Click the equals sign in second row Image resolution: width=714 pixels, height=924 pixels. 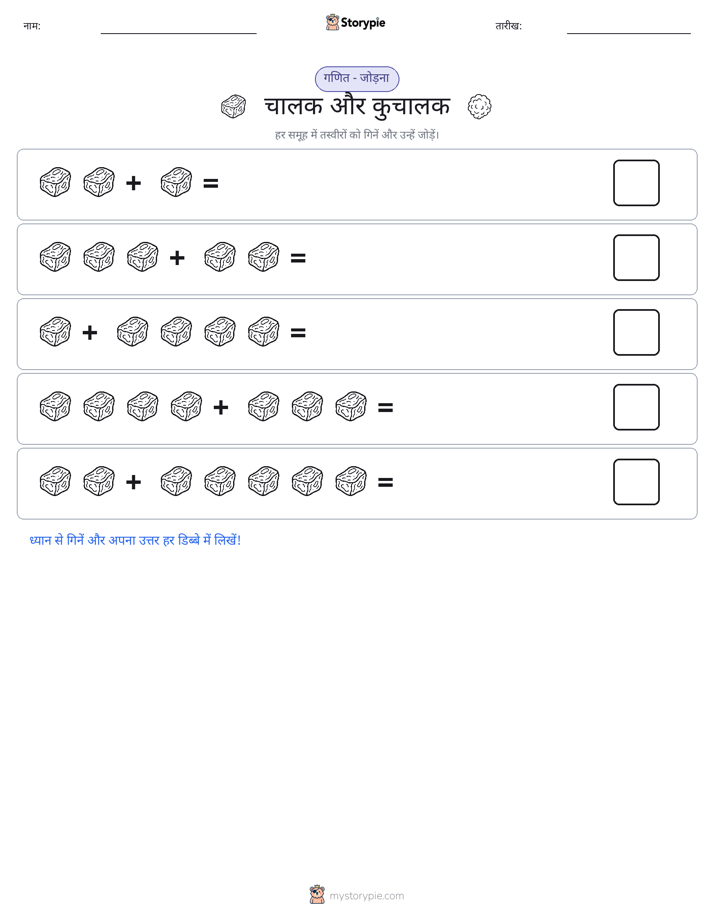tap(298, 258)
